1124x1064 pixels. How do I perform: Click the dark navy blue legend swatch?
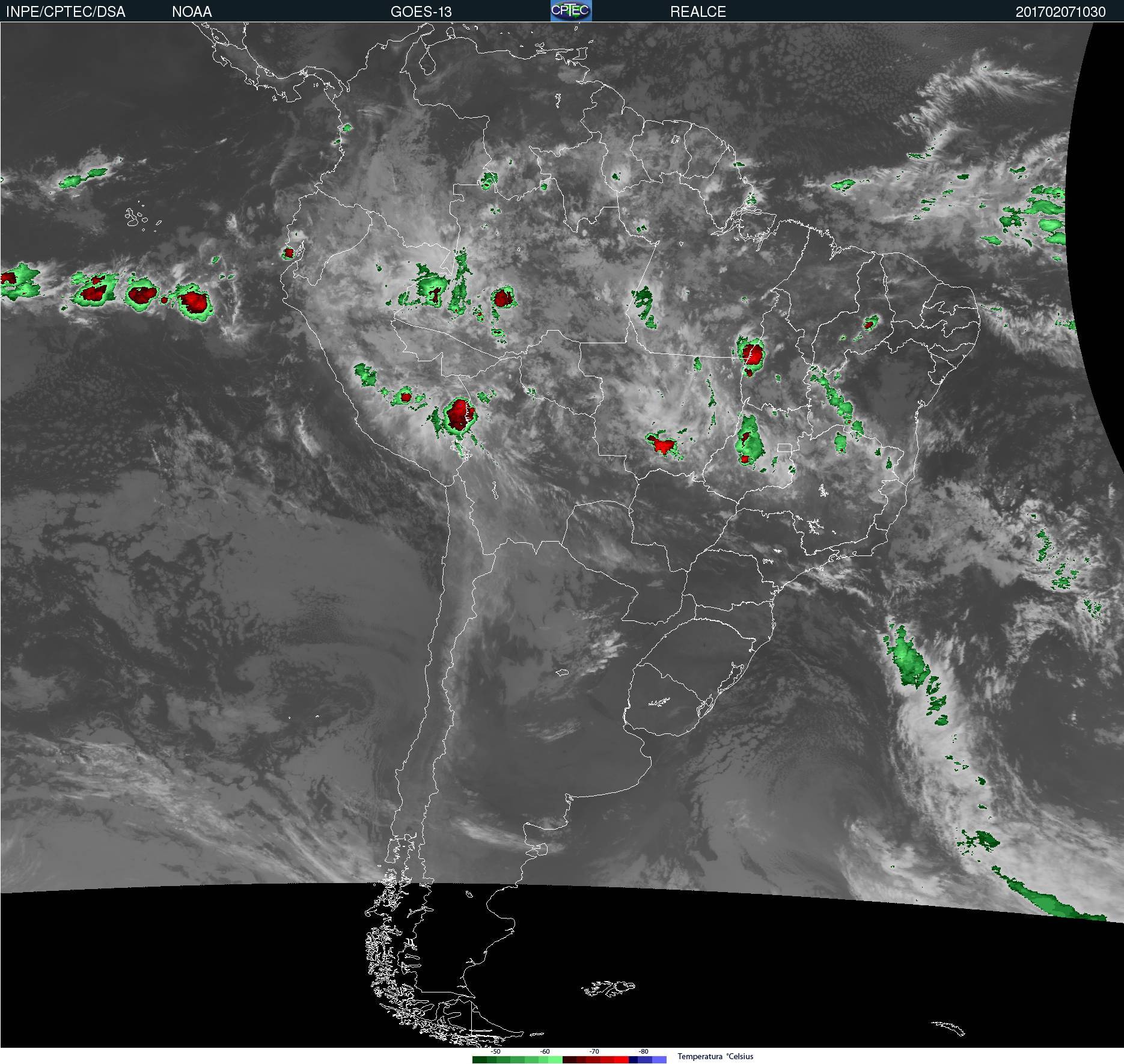(x=633, y=1060)
